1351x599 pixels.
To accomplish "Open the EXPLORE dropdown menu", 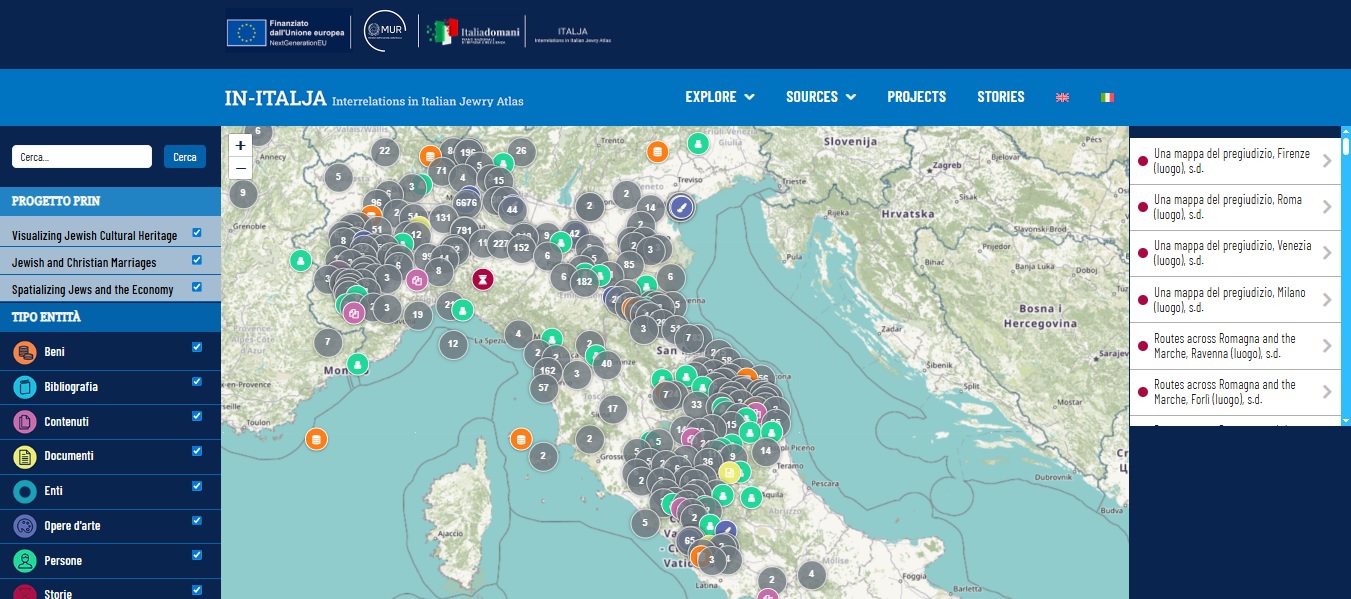I will click(x=719, y=97).
